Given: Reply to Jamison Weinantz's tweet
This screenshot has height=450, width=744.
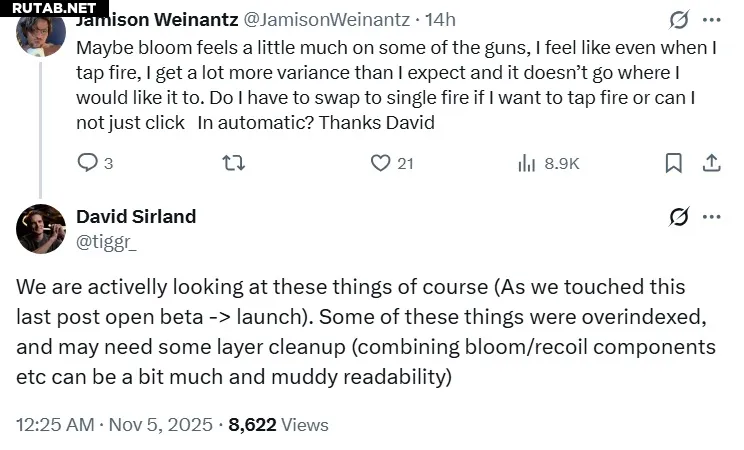Looking at the screenshot, I should click(88, 163).
